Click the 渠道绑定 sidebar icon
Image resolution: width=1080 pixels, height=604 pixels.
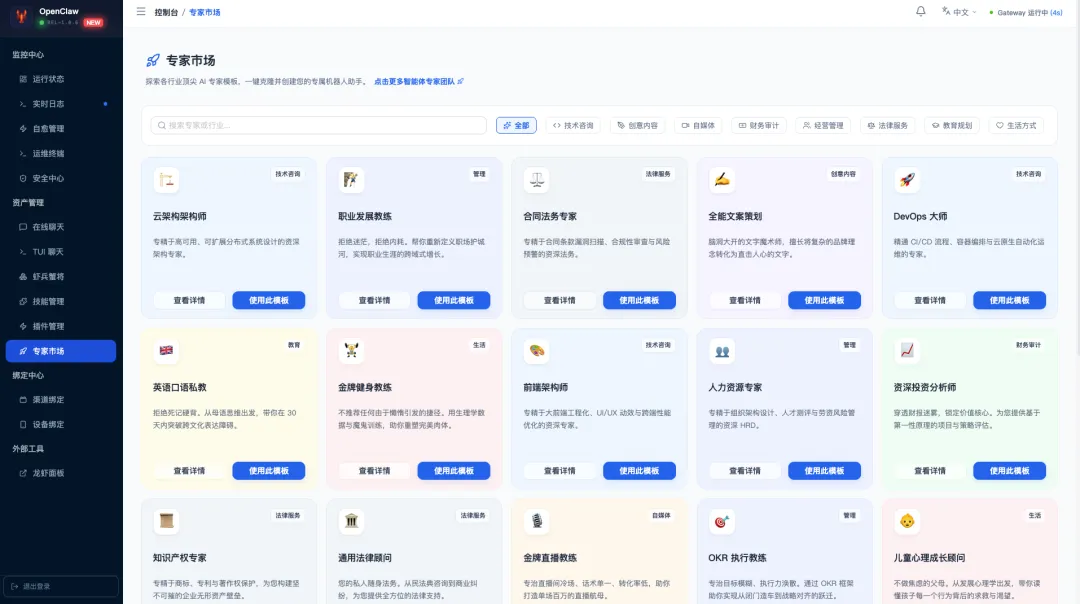pos(23,399)
